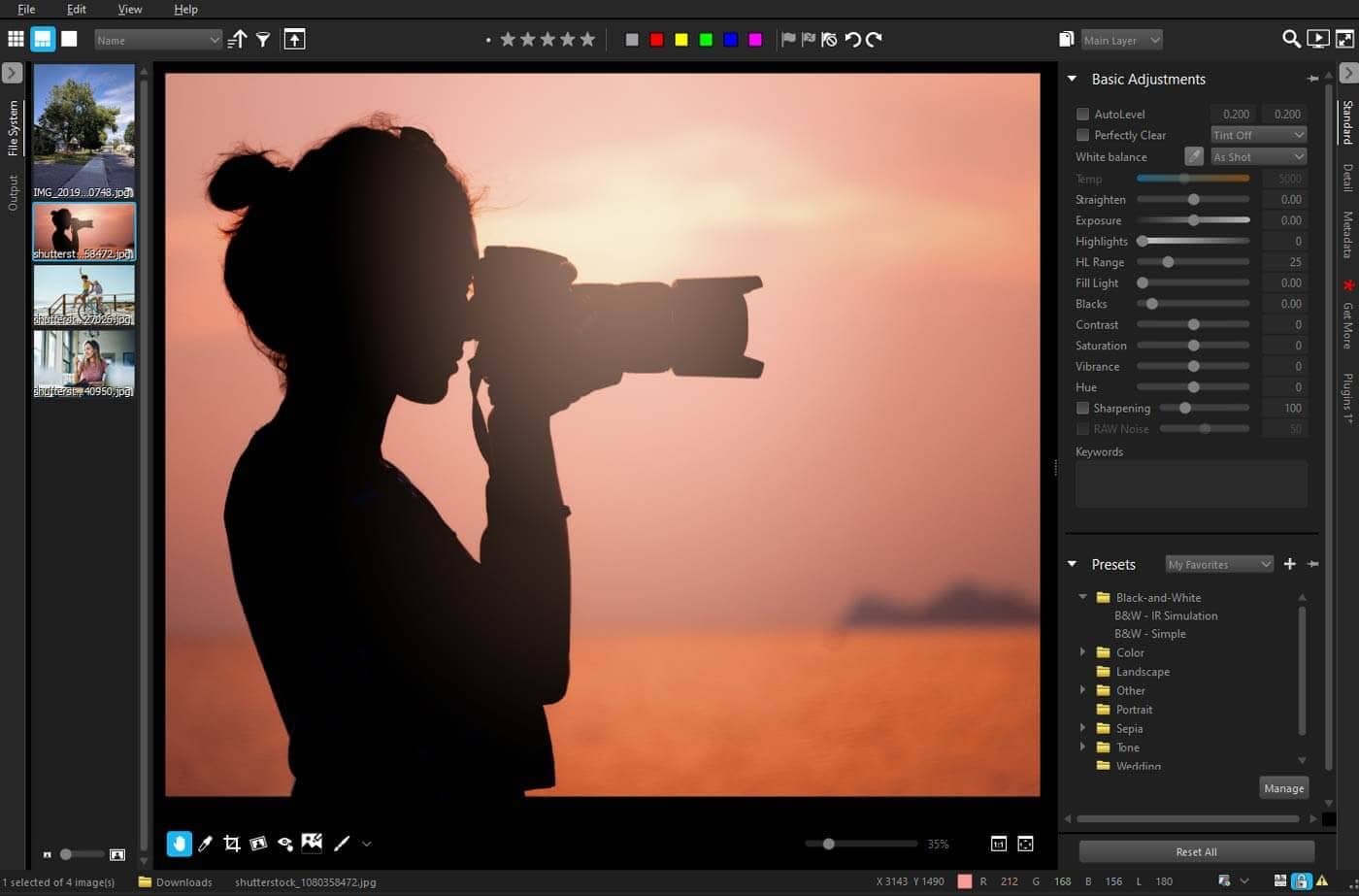
Task: Enable the AutoLevel checkbox
Action: click(x=1082, y=115)
